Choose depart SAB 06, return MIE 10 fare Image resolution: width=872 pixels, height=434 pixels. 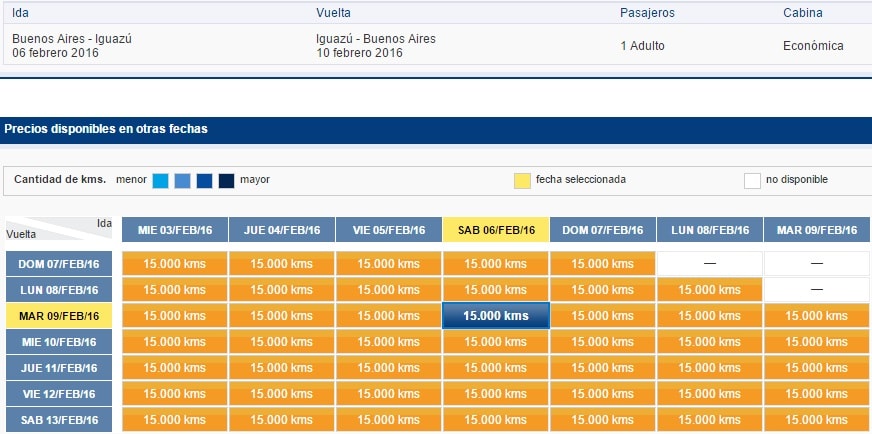[496, 342]
